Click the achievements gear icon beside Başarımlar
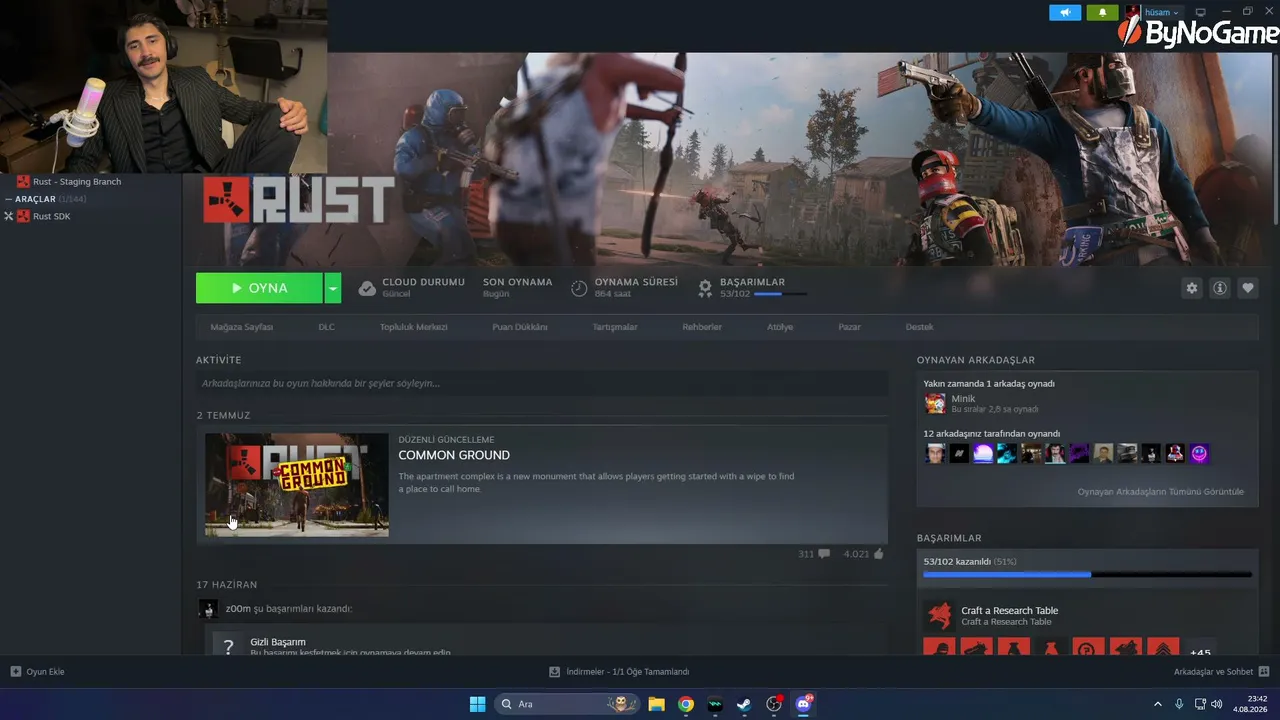 point(705,288)
